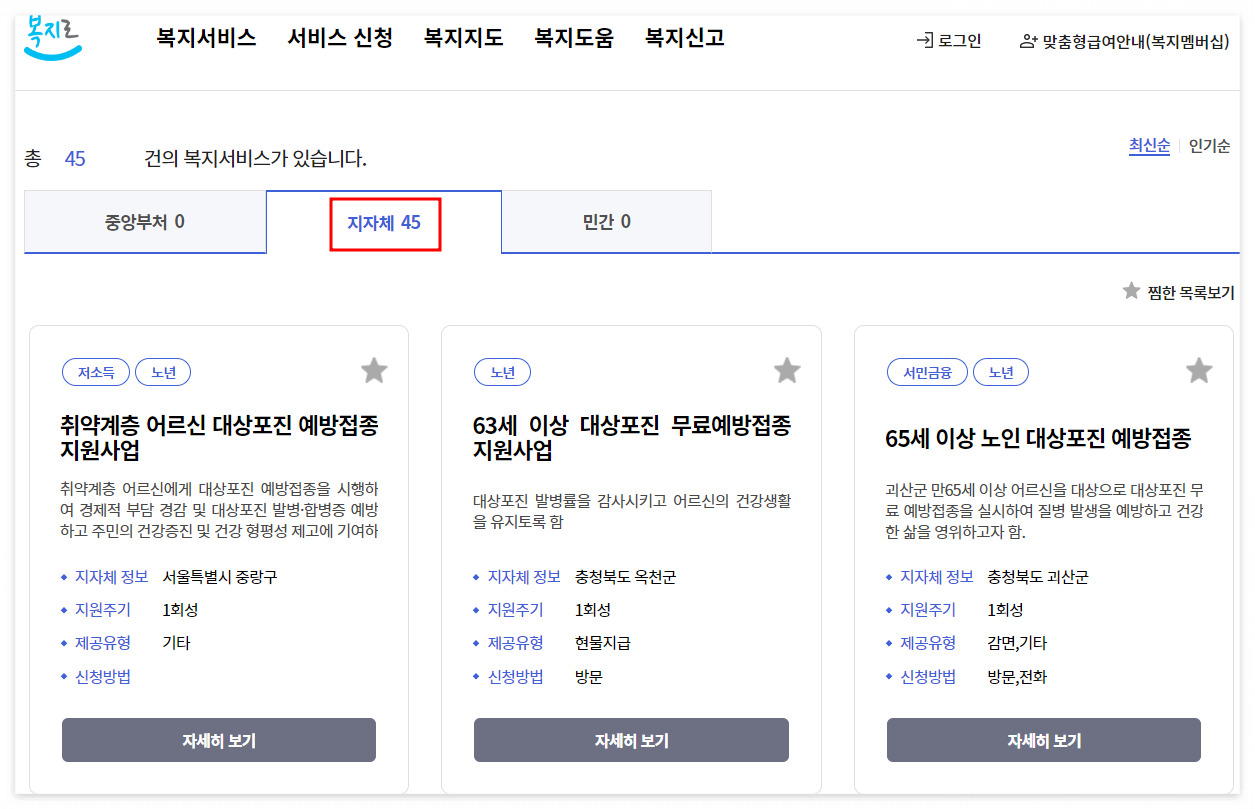This screenshot has width=1255, height=809.
Task: Select the 지자체 45 tab
Action: 384,222
